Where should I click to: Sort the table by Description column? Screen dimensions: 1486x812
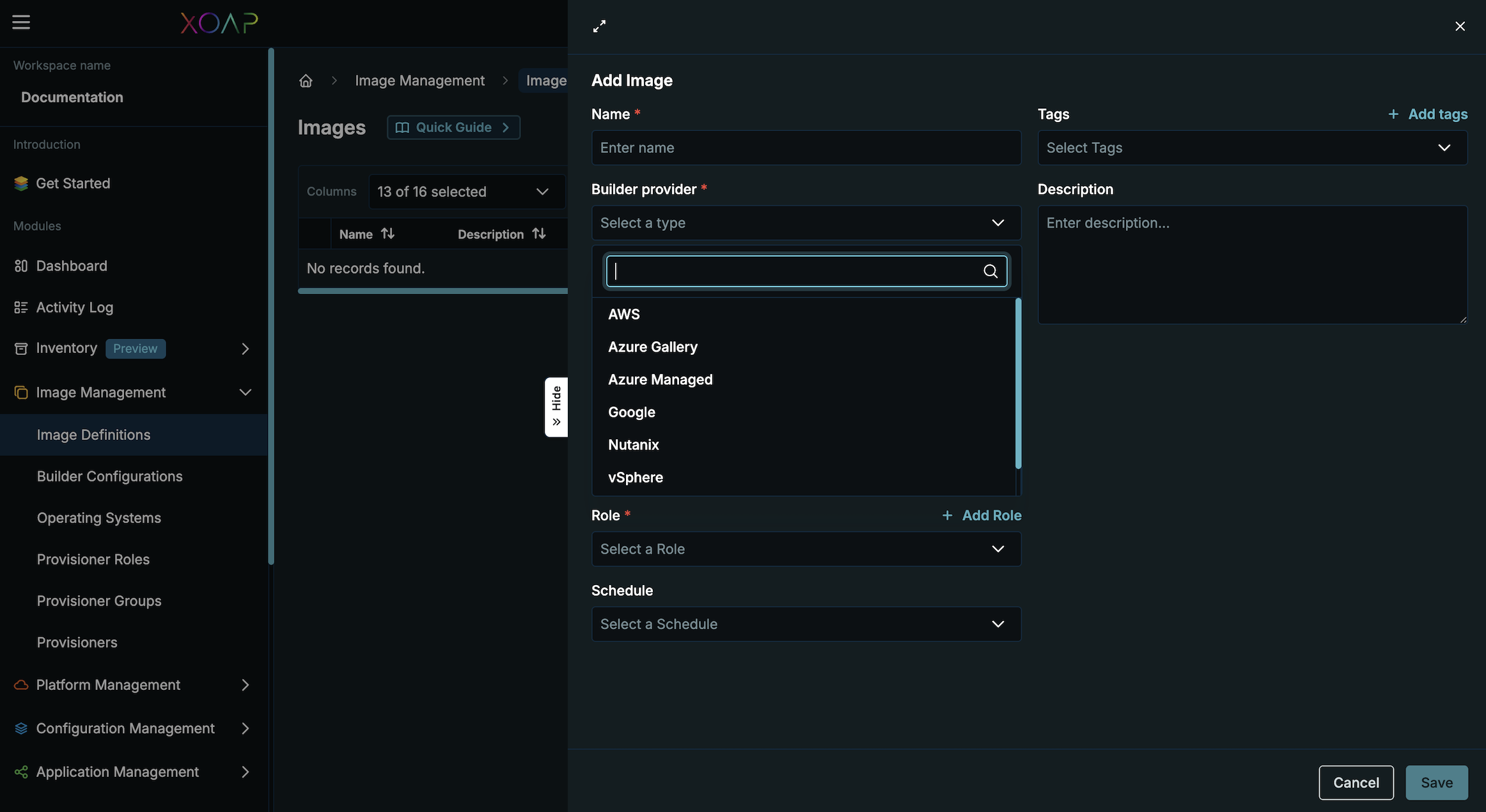pyautogui.click(x=539, y=234)
